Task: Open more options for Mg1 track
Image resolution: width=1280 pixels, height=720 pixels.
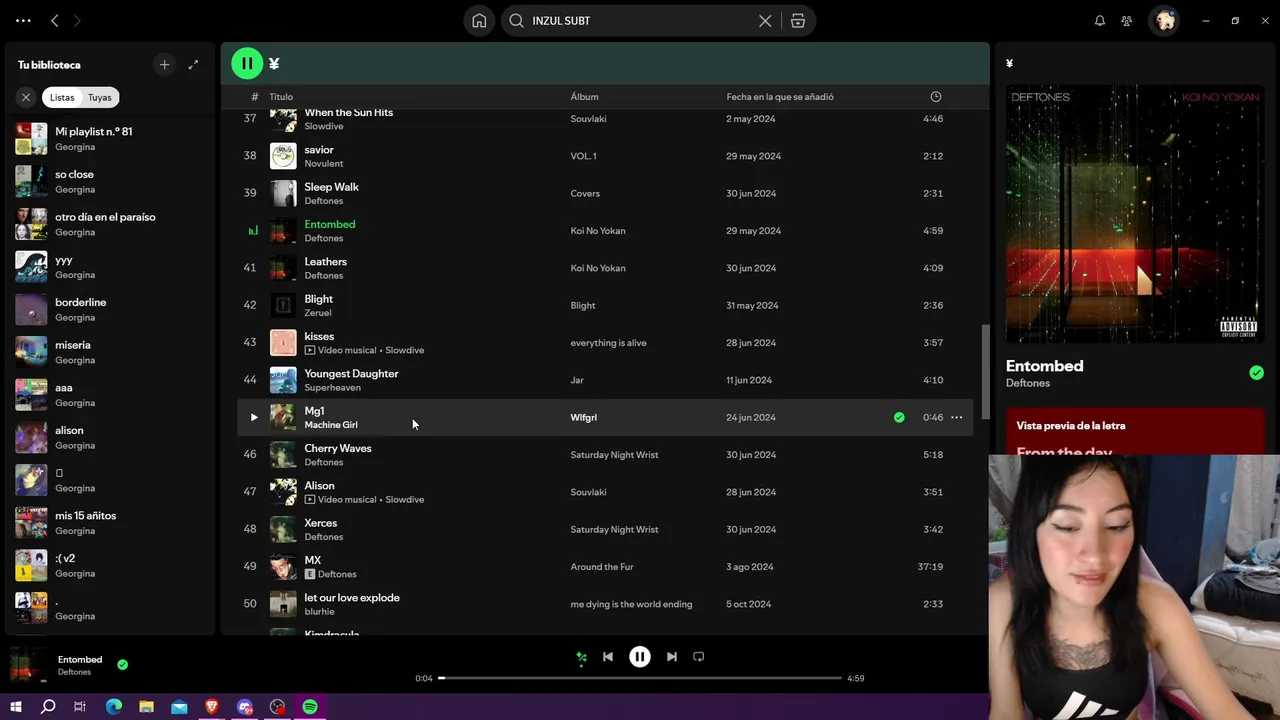Action: point(956,417)
